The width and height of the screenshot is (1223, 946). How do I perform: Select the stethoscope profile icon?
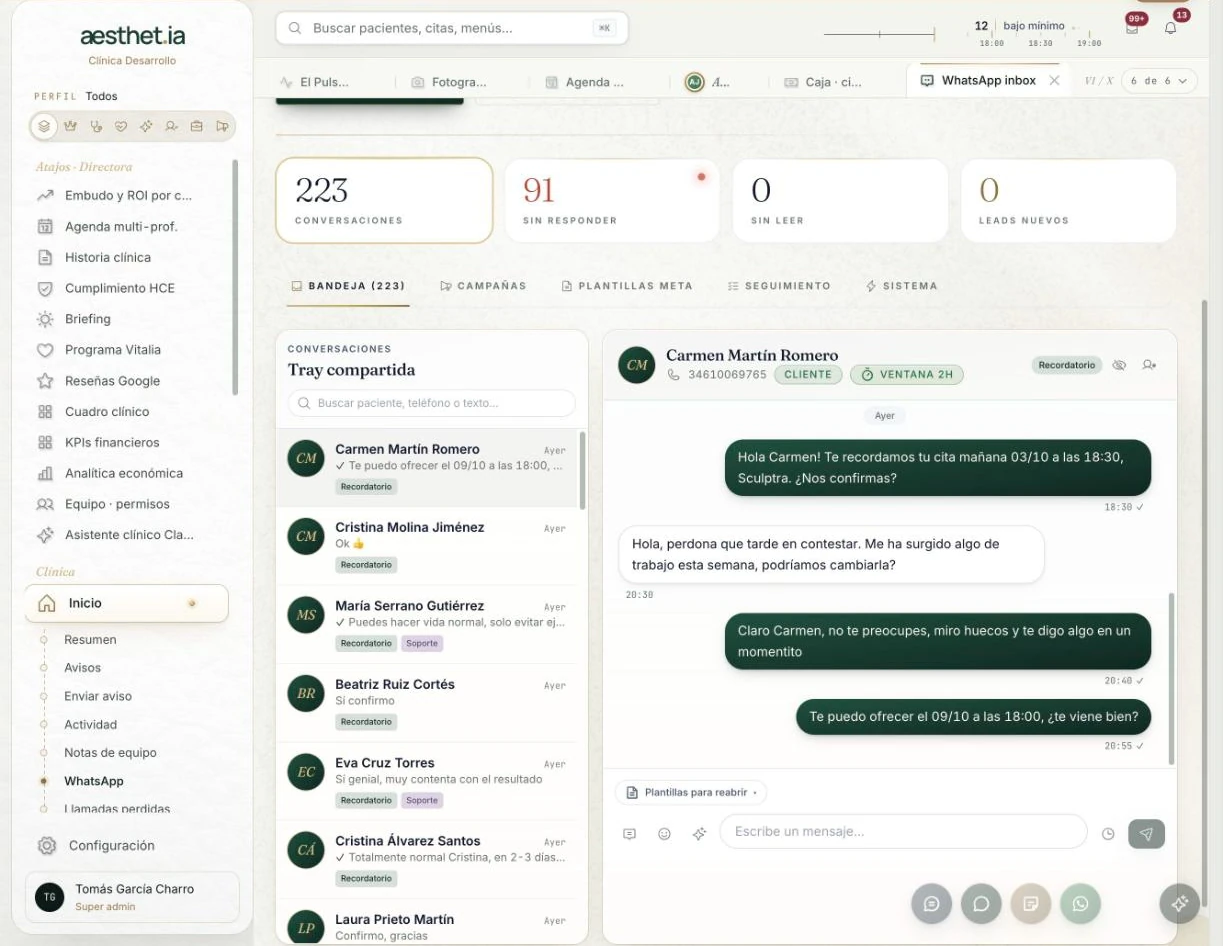pyautogui.click(x=96, y=126)
